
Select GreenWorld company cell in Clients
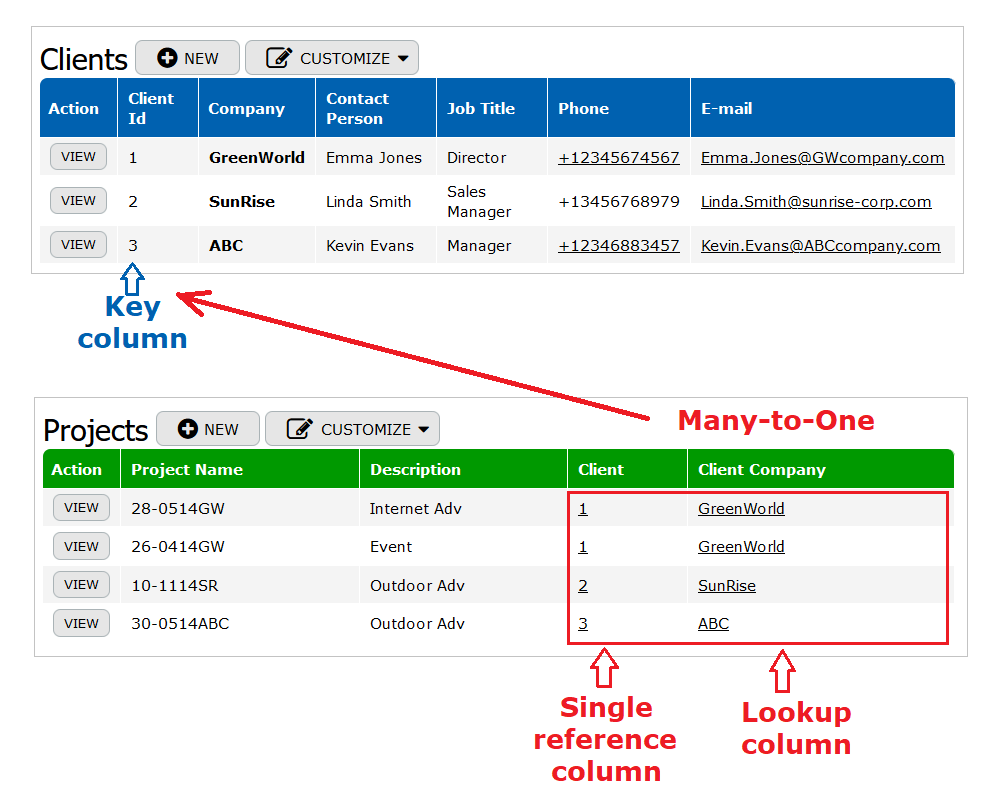point(257,157)
